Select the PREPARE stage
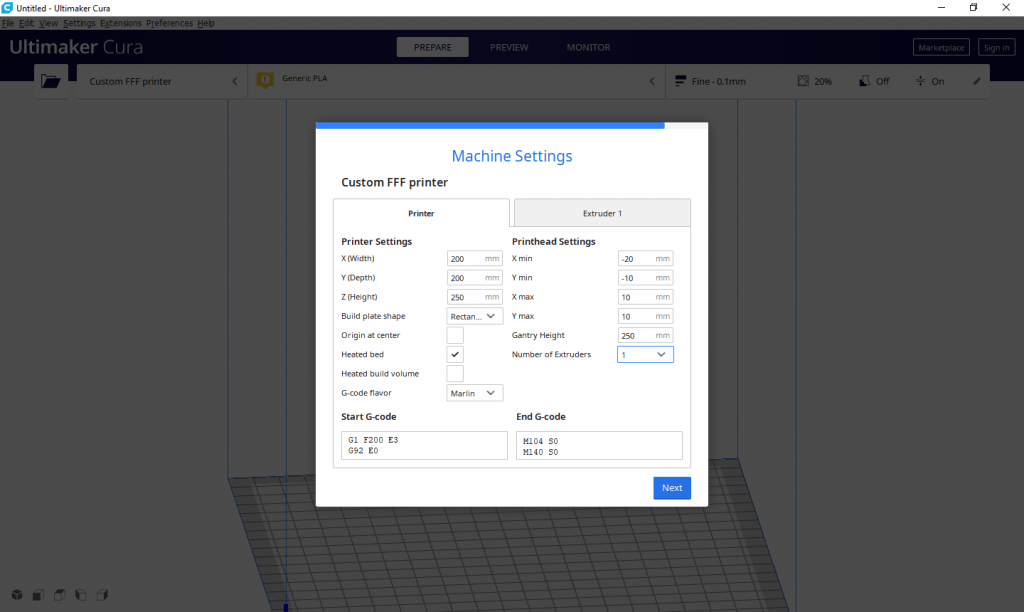Screen dimensions: 1024x612 (x=432, y=47)
